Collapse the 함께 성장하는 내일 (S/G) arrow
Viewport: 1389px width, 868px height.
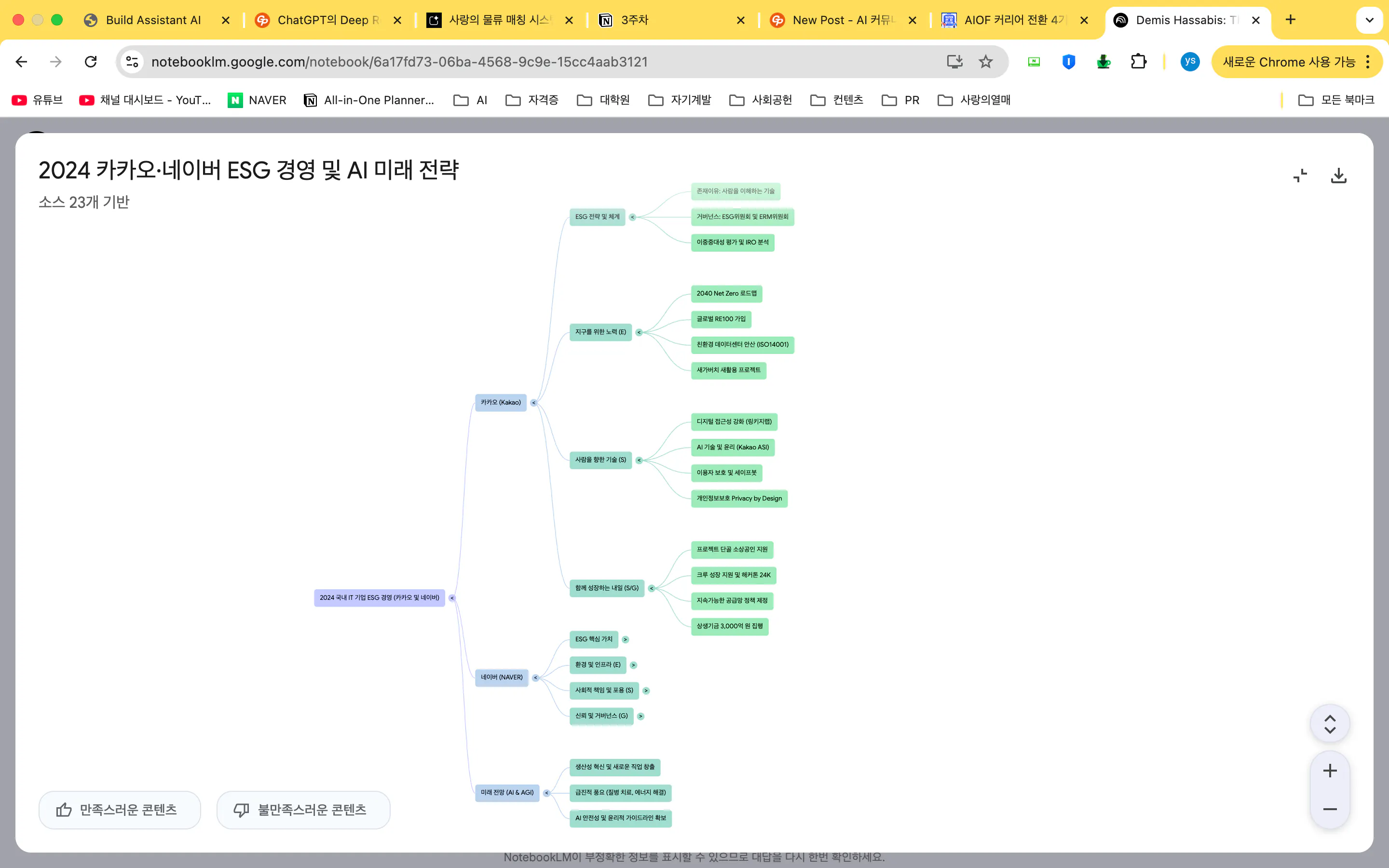[x=652, y=588]
